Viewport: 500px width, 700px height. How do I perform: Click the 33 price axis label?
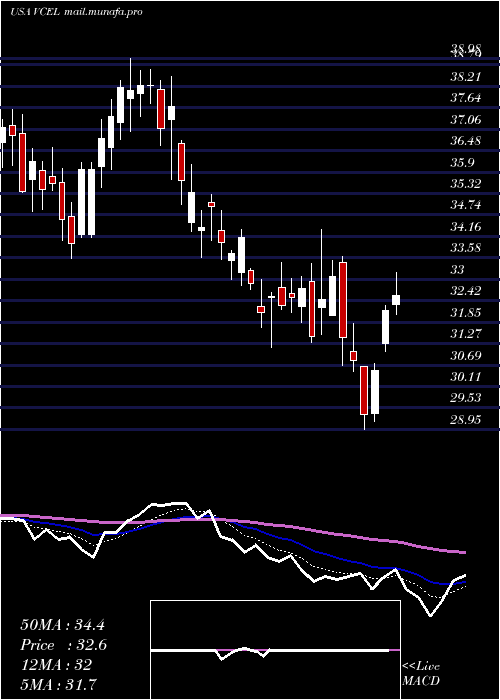[458, 270]
